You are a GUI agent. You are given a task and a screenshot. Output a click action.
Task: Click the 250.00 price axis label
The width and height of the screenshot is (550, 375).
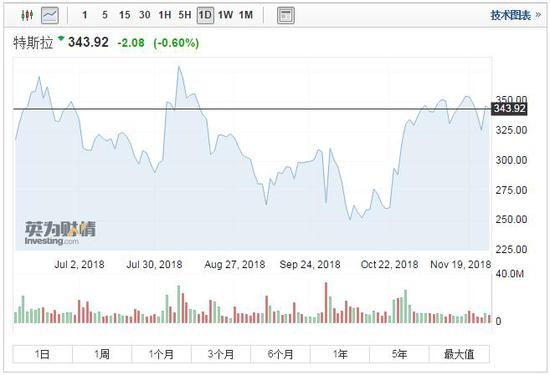(x=511, y=220)
